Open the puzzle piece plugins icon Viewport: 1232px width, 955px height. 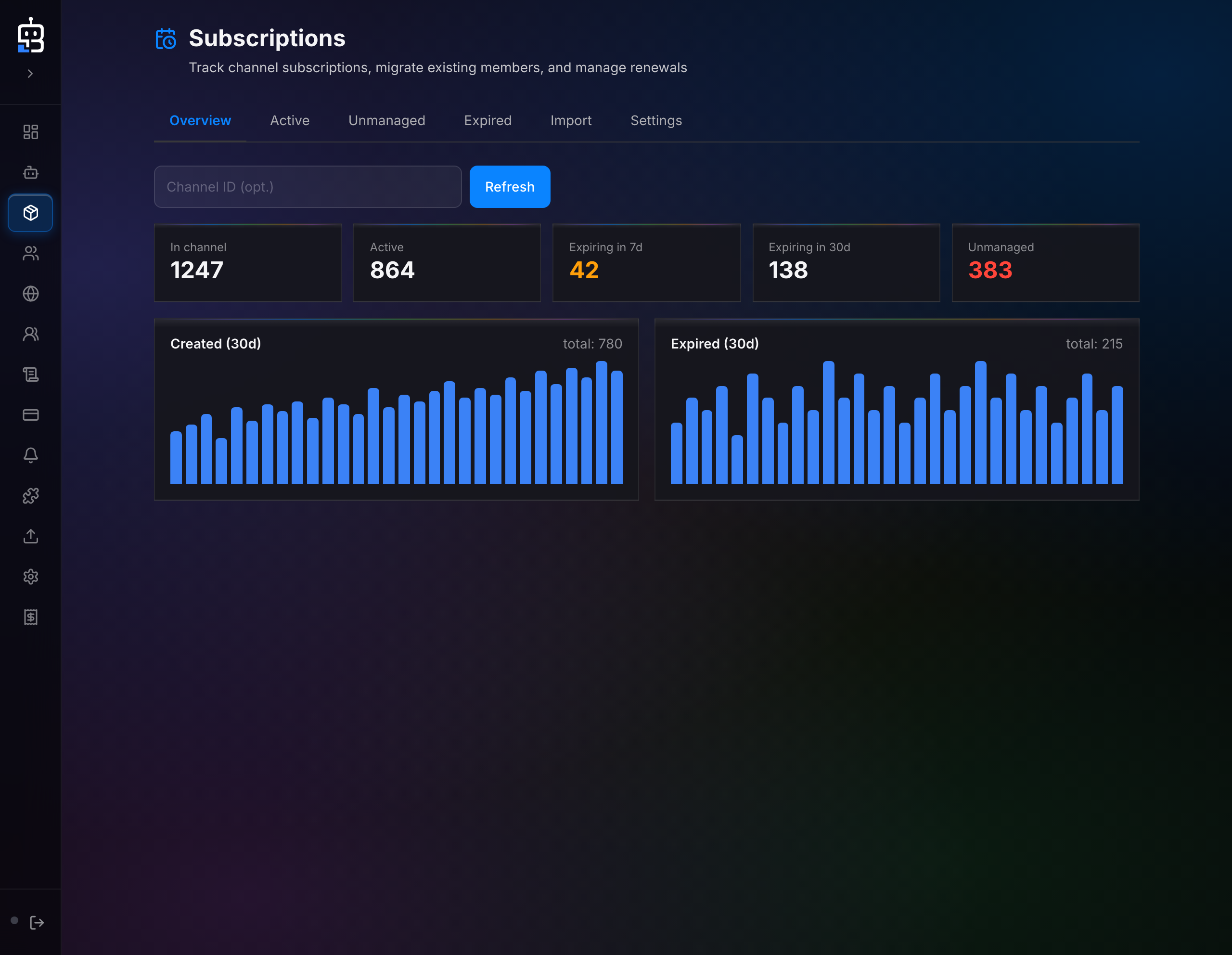tap(30, 496)
